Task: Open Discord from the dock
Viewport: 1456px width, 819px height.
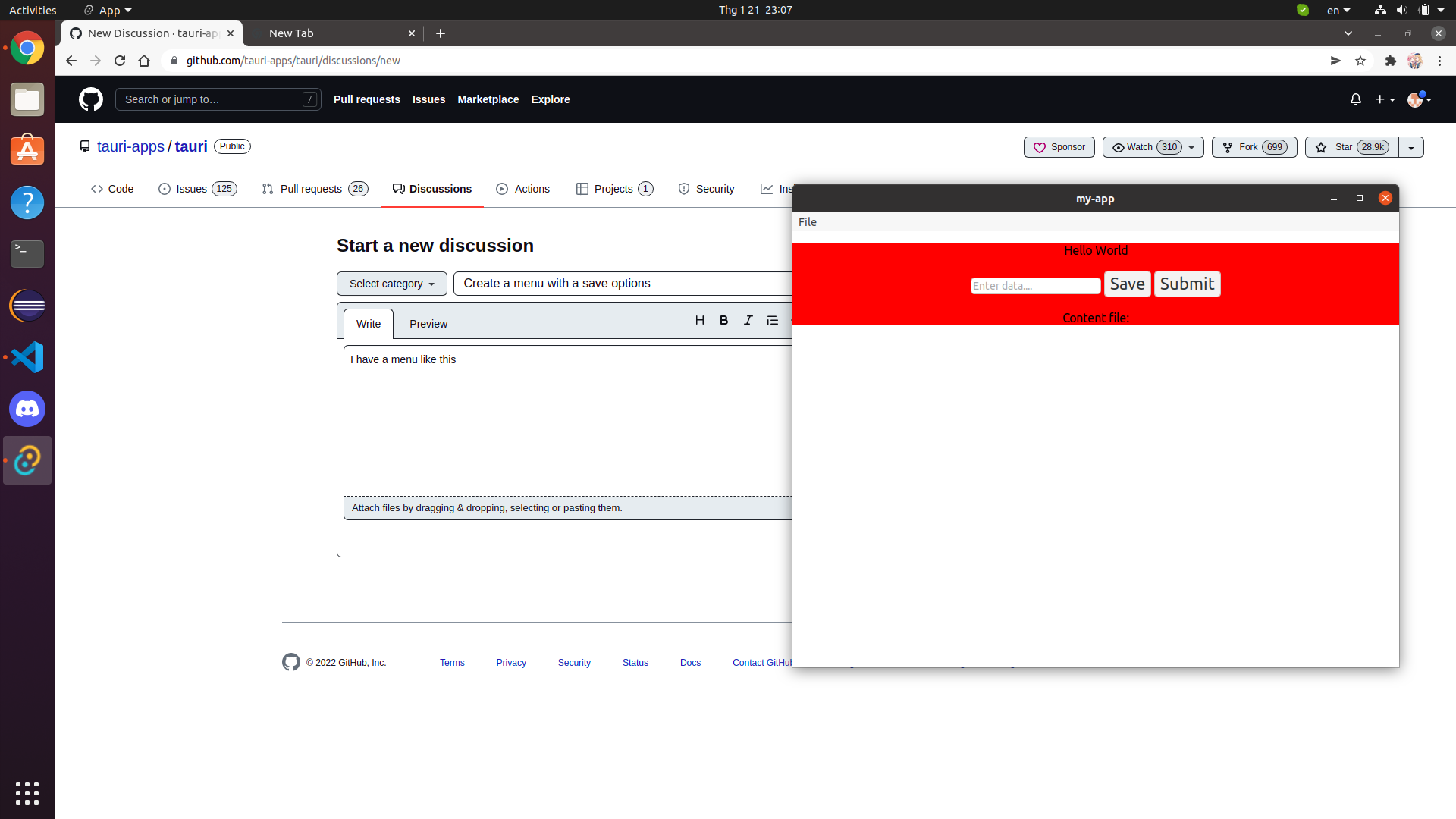Action: 27,409
